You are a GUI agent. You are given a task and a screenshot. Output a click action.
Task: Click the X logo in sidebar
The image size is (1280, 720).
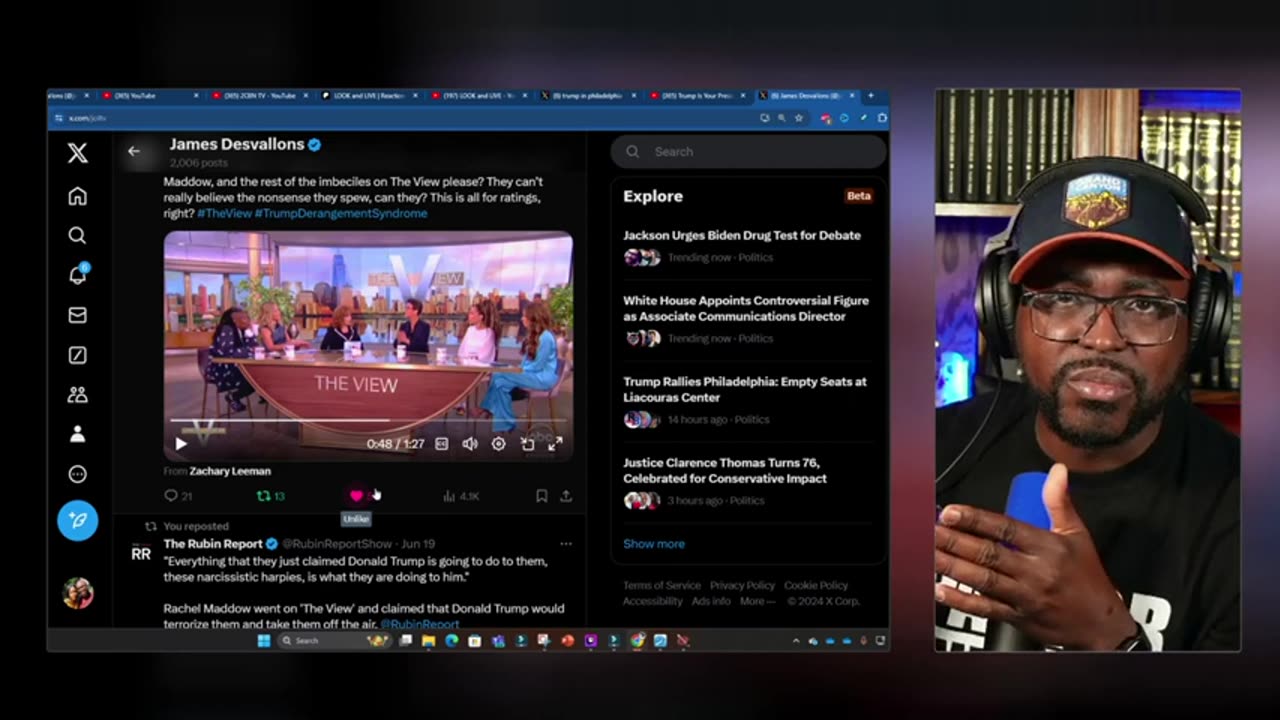77,152
